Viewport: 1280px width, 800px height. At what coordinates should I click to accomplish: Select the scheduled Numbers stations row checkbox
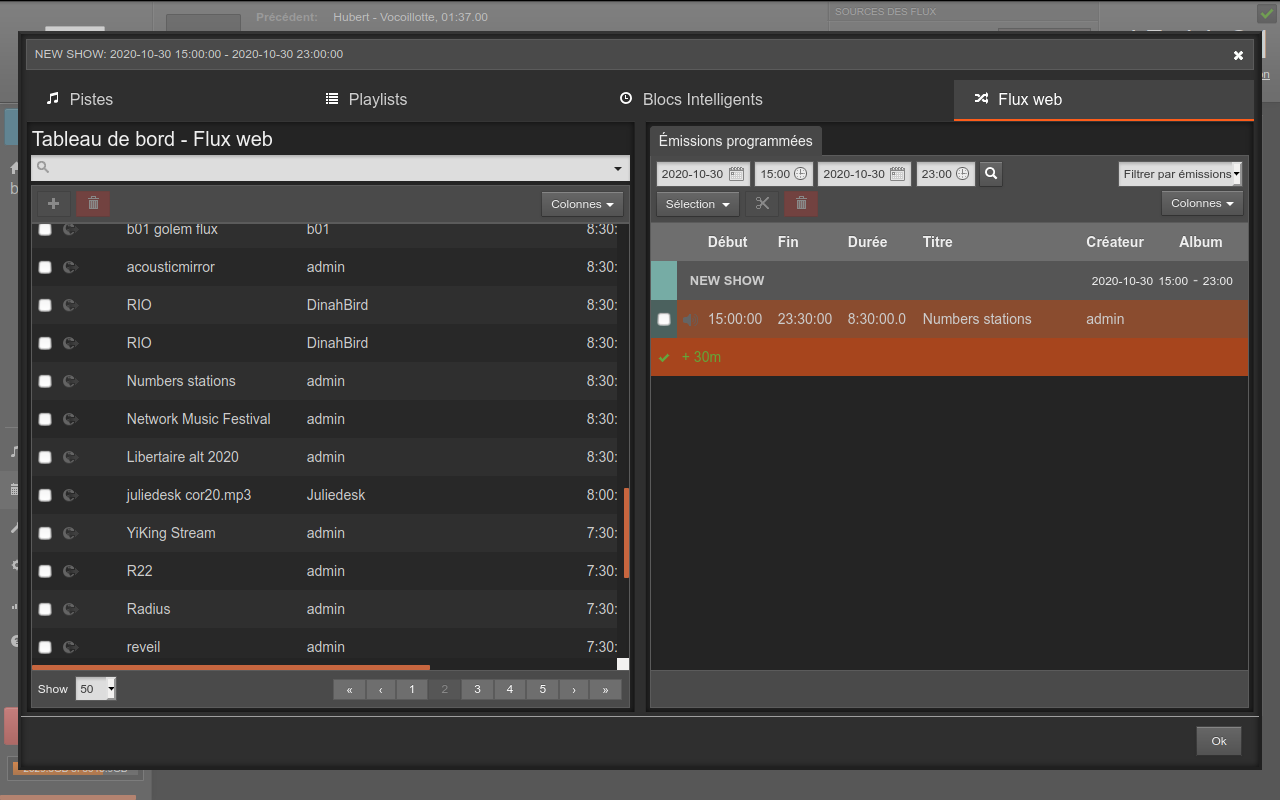[664, 319]
